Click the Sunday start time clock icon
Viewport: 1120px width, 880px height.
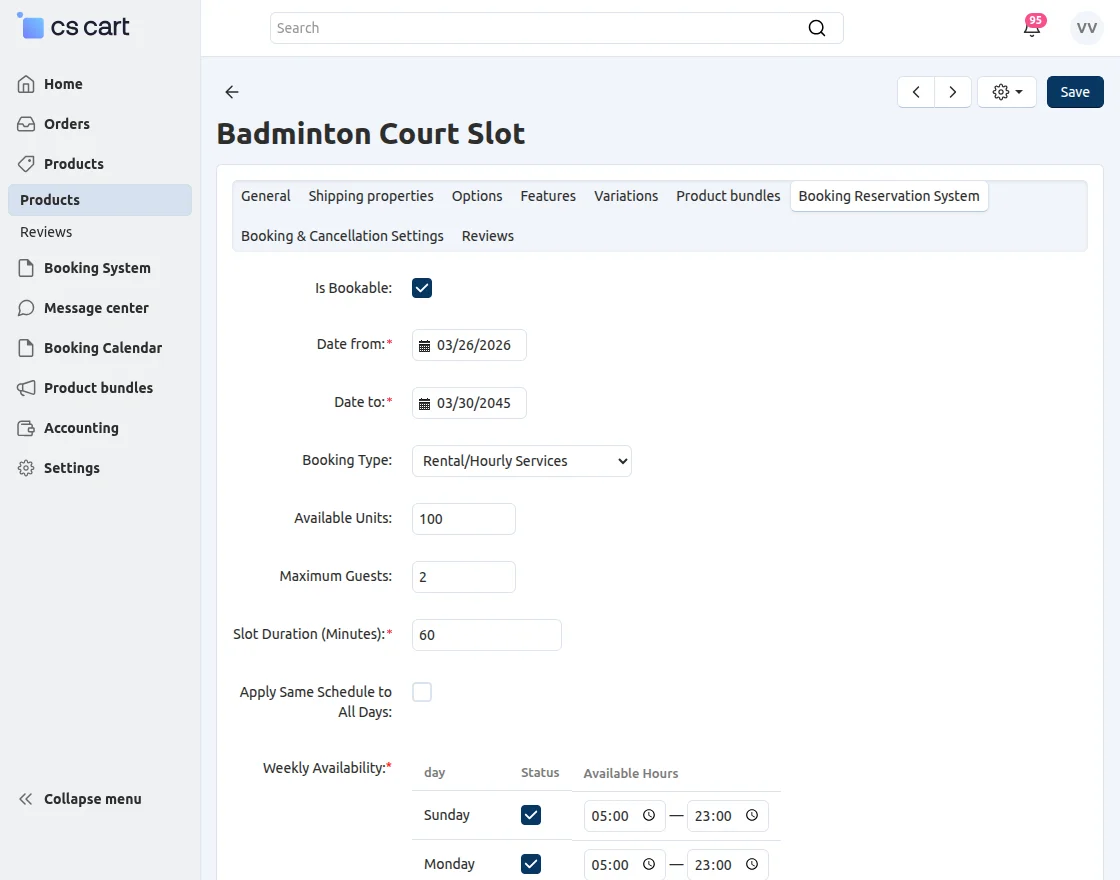point(649,816)
